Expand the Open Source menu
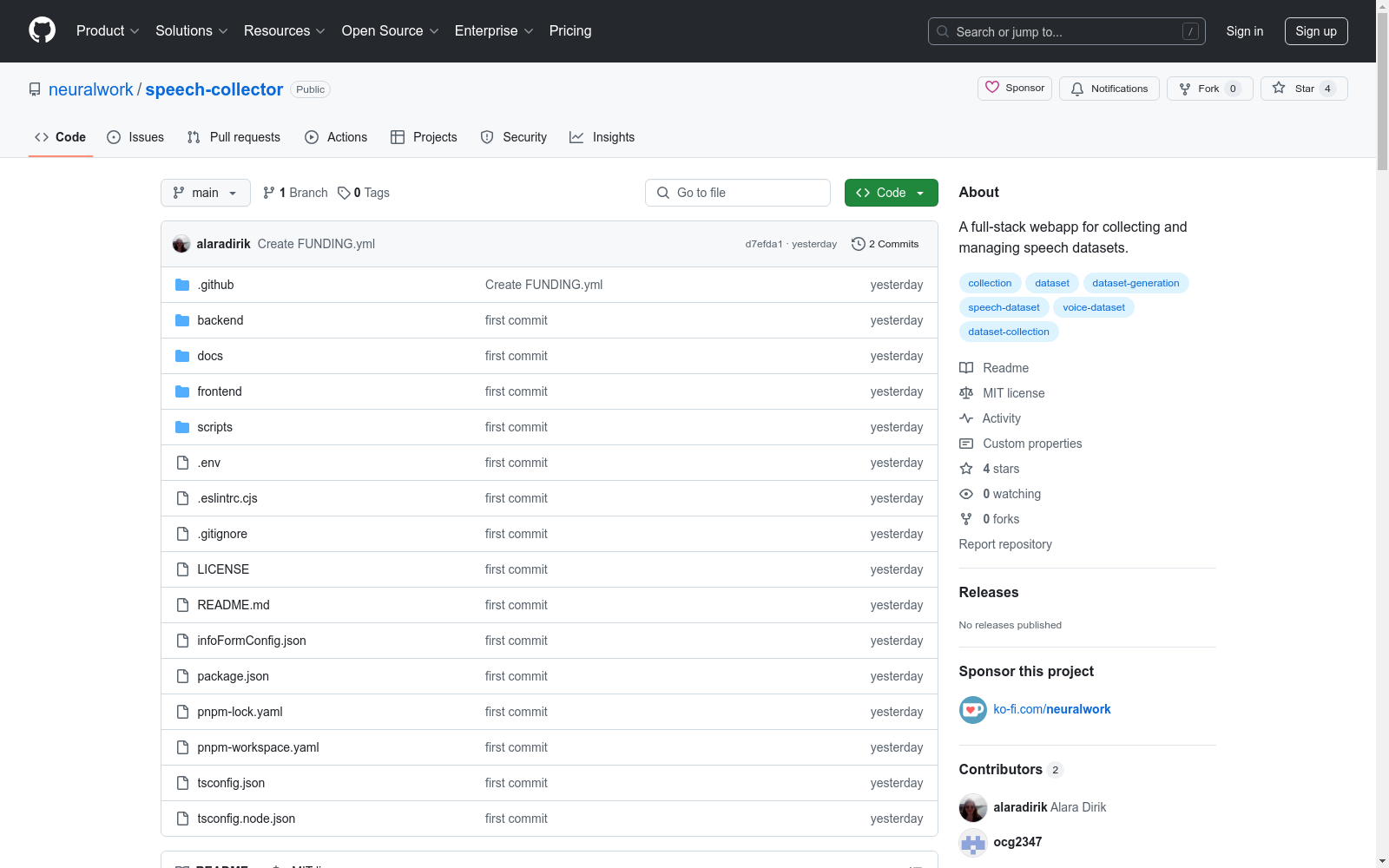The image size is (1389, 868). click(391, 31)
